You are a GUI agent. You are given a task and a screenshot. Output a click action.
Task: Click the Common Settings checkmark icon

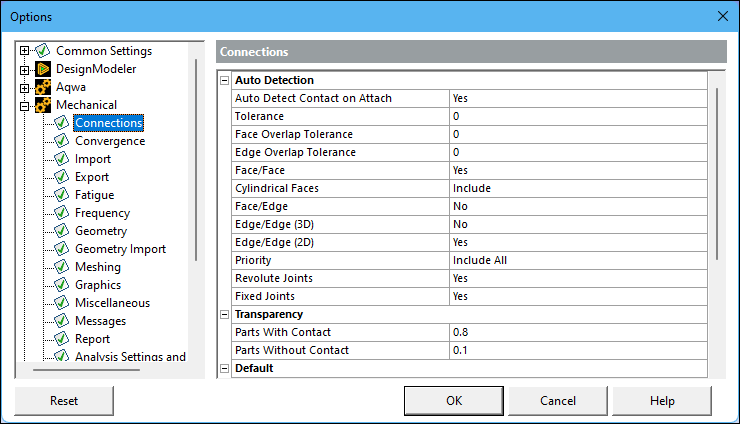(43, 51)
